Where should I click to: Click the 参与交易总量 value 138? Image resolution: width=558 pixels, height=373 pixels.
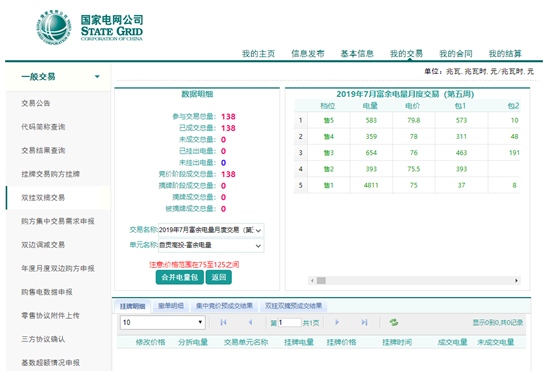[x=228, y=117]
